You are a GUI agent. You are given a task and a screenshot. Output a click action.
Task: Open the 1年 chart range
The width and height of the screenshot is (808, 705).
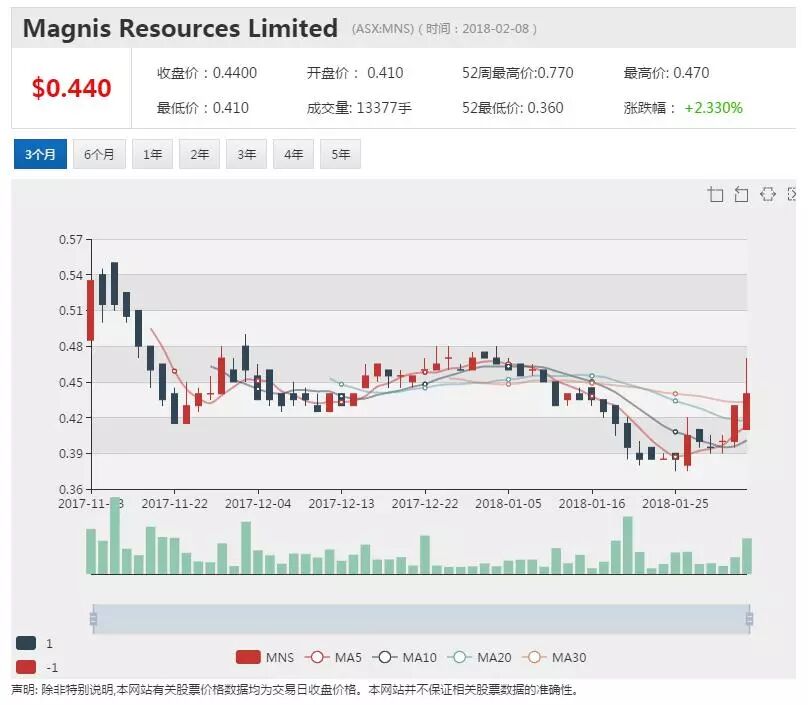[153, 154]
